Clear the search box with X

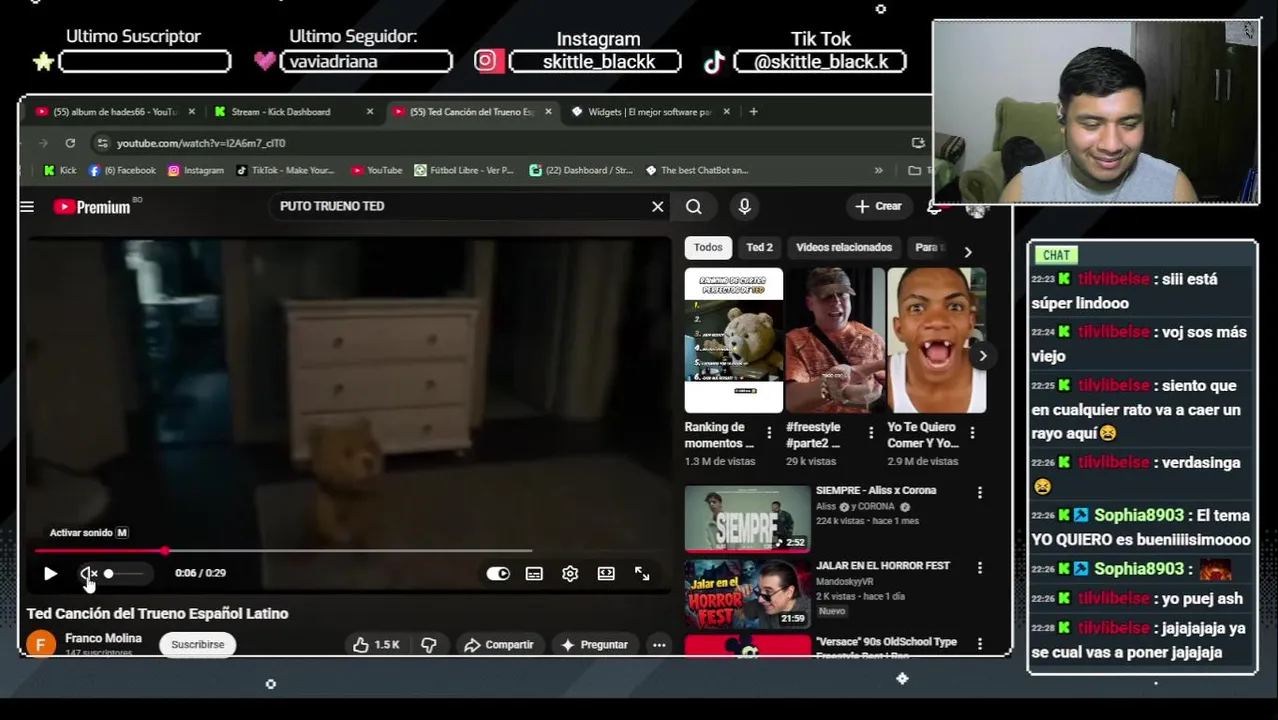(657, 206)
